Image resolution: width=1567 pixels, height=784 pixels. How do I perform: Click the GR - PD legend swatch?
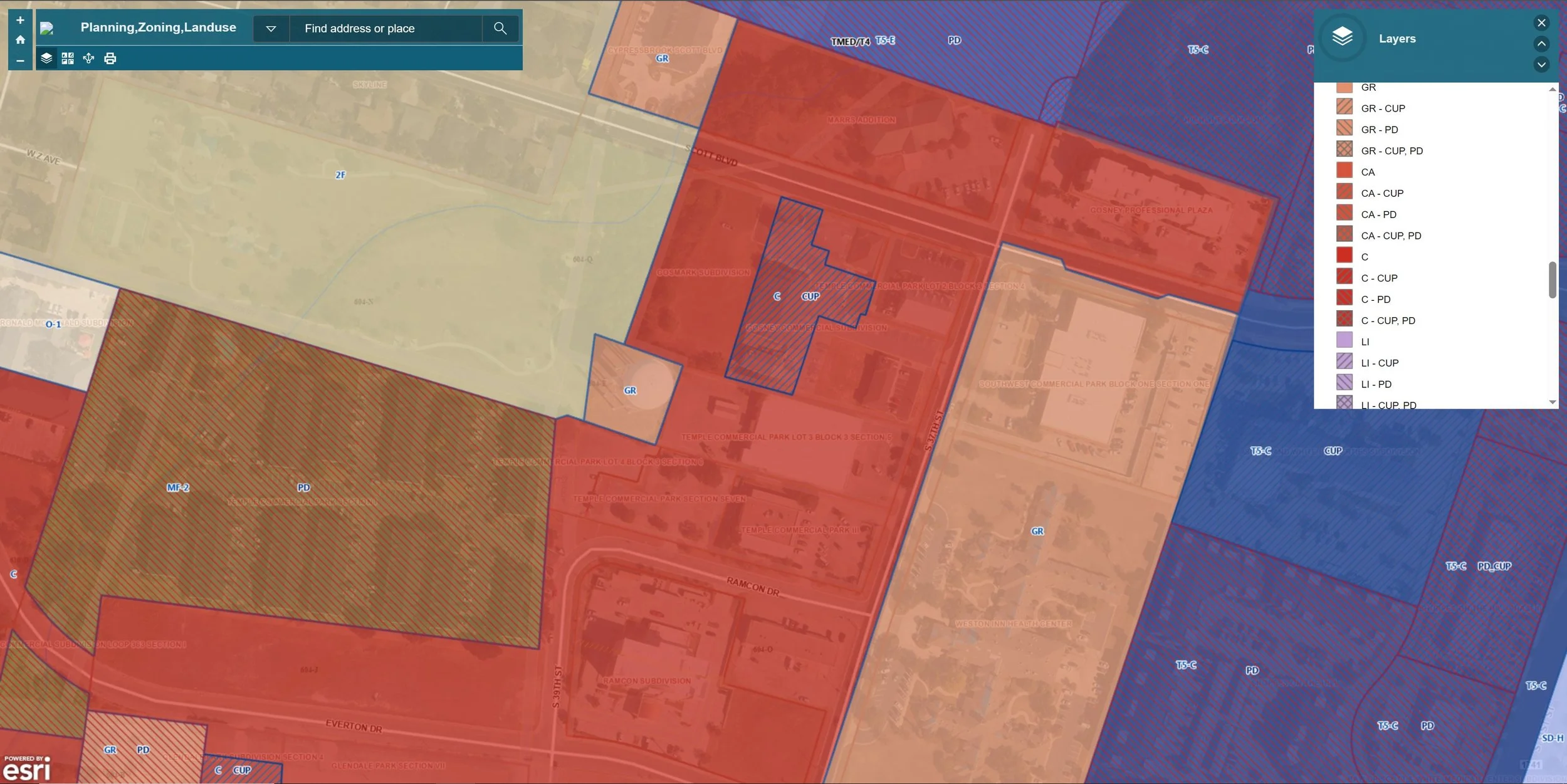click(1344, 128)
